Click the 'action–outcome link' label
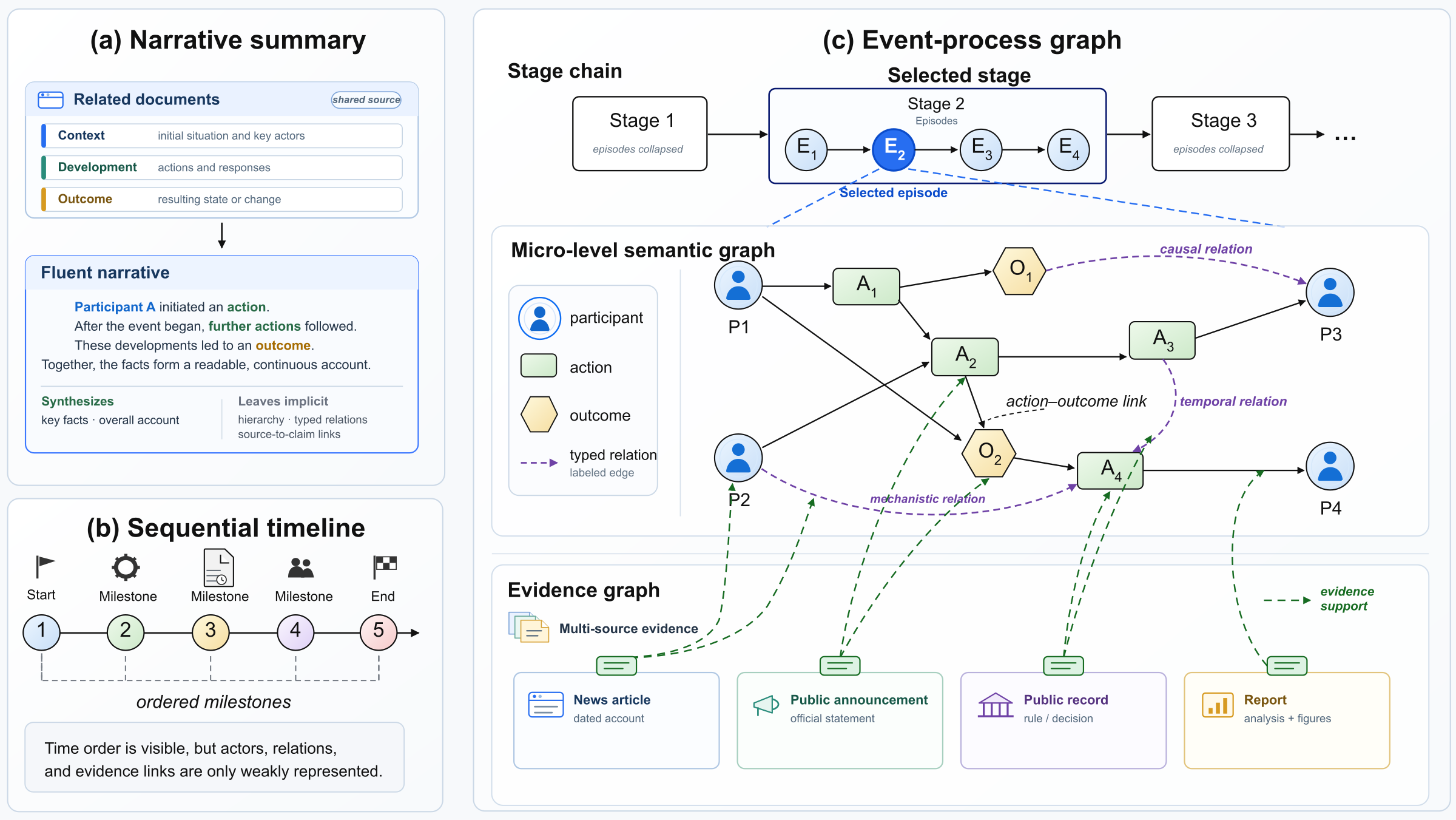The height and width of the screenshot is (820, 1456). (x=1076, y=401)
